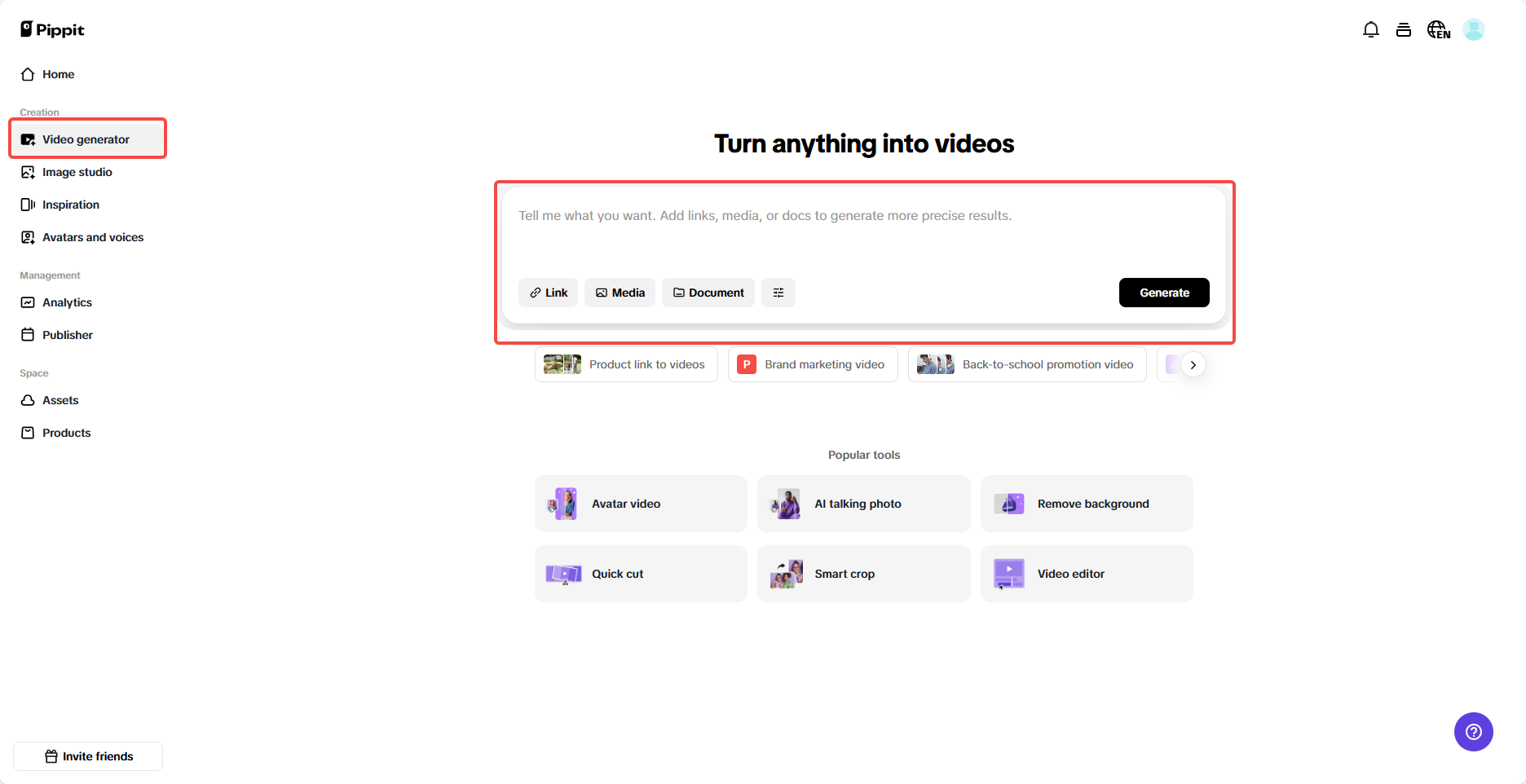Viewport: 1526px width, 784px height.
Task: Click the inbox icon beside the bell
Action: tap(1404, 29)
